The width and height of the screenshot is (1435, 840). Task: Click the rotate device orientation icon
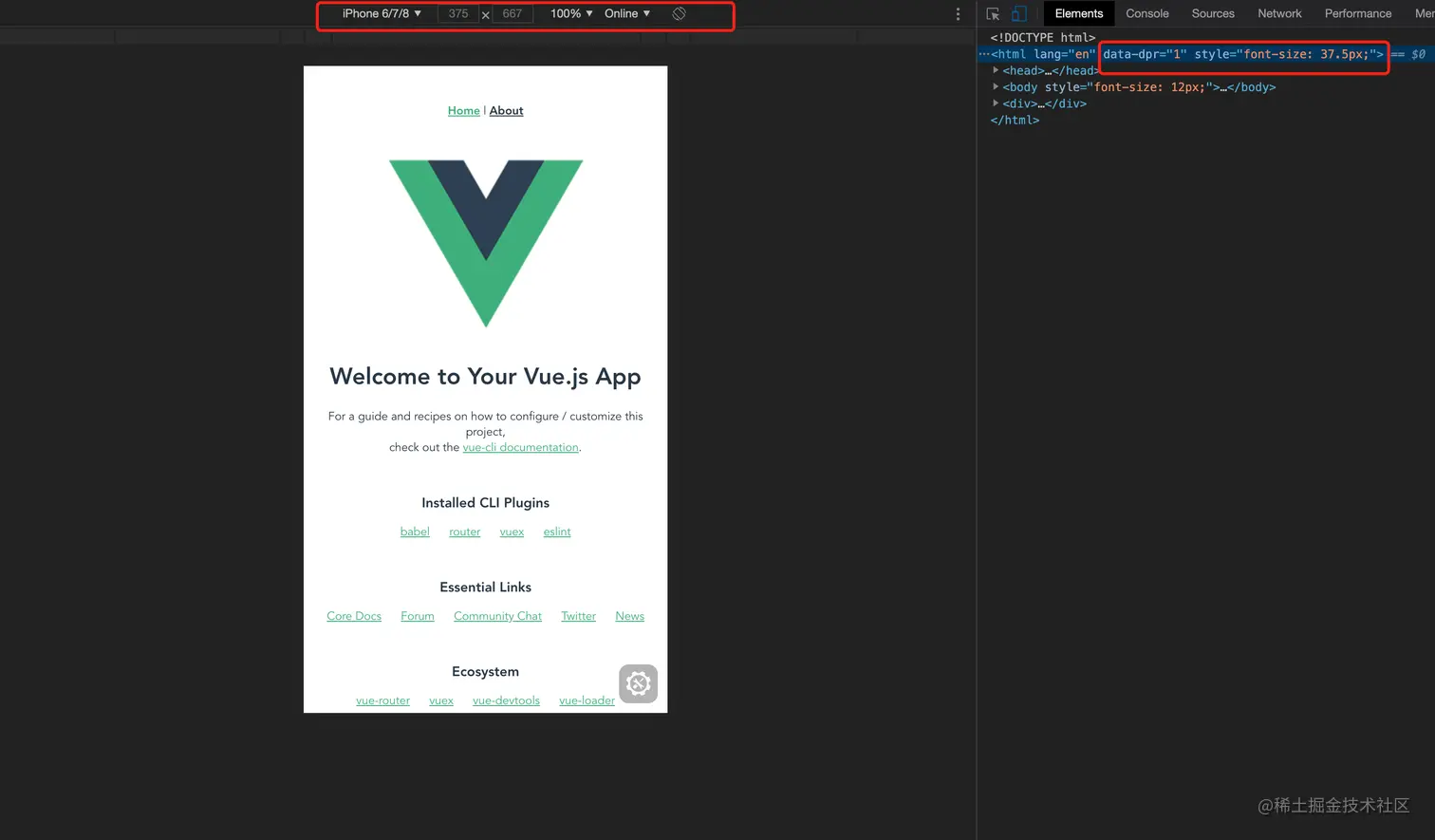coord(679,13)
